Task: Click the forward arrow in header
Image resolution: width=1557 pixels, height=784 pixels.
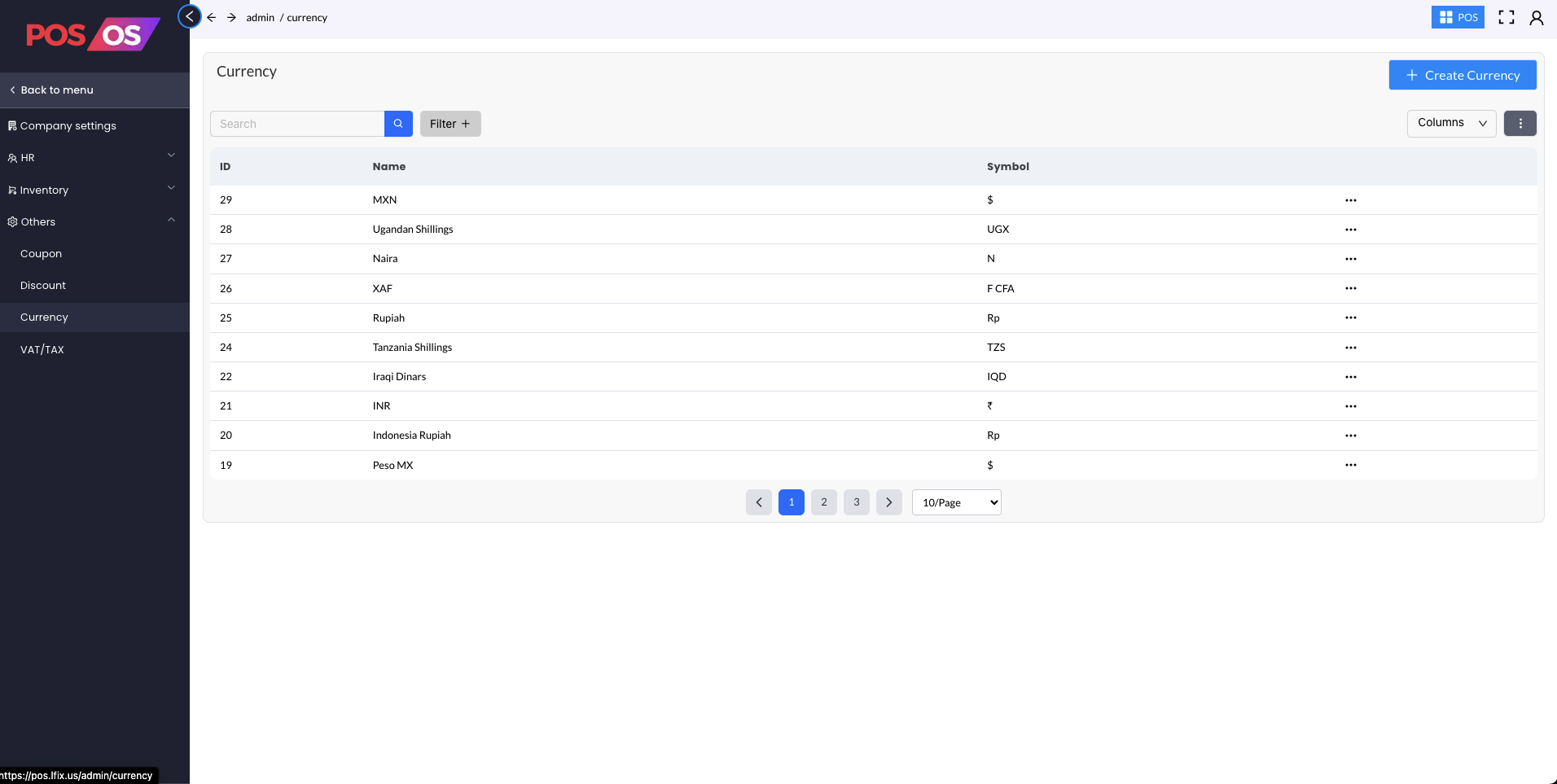Action: coord(232,17)
